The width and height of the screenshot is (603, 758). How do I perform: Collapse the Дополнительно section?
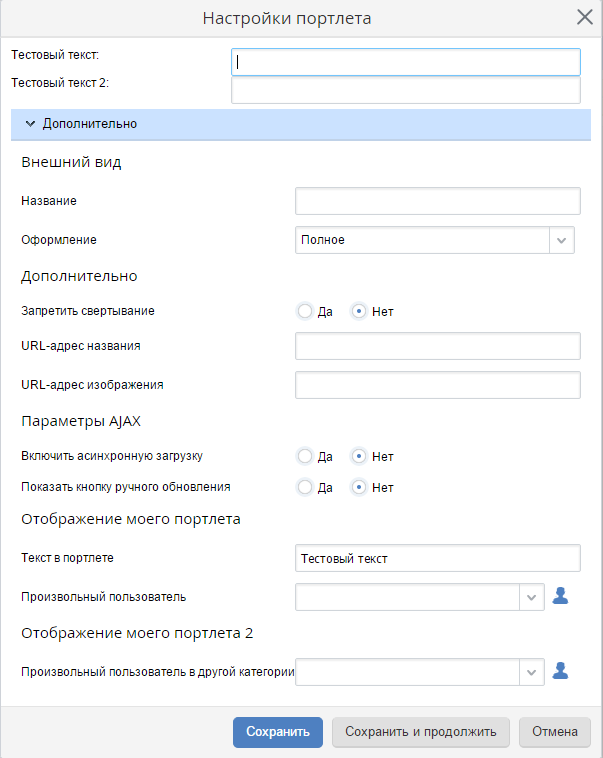30,124
